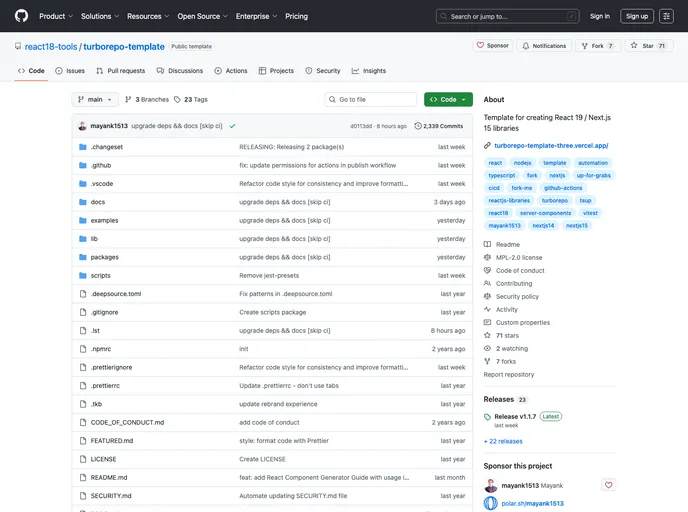Click the .npmrc file icon
The height and width of the screenshot is (512, 688).
[82, 349]
